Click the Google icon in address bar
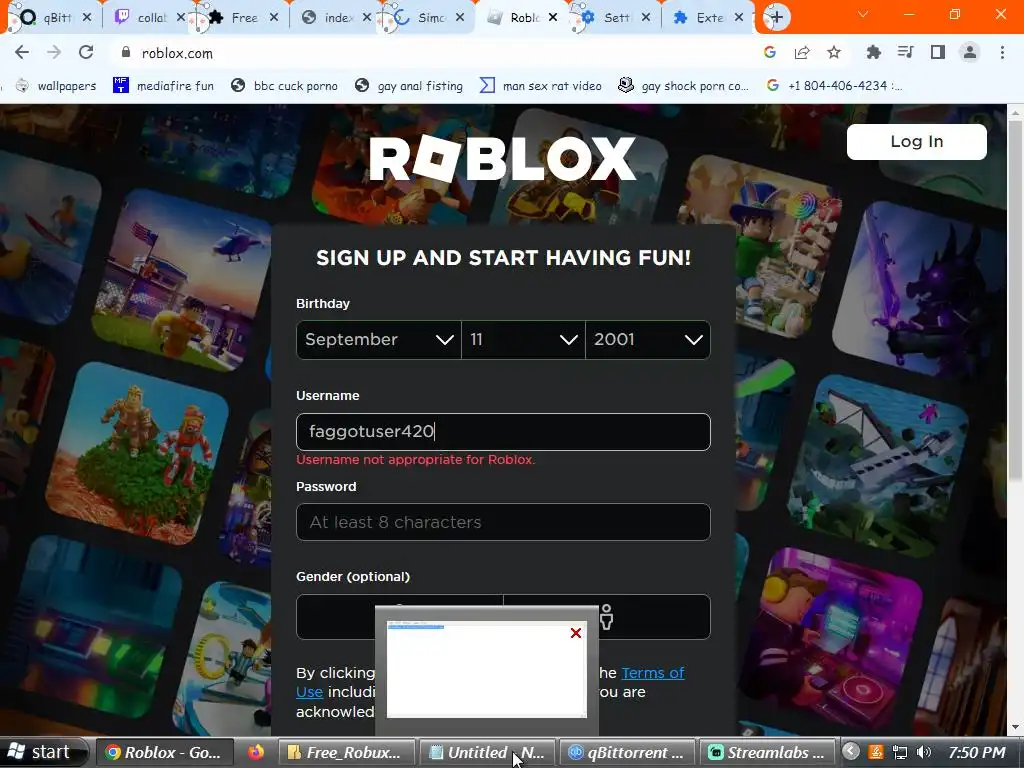This screenshot has height=768, width=1024. (770, 52)
